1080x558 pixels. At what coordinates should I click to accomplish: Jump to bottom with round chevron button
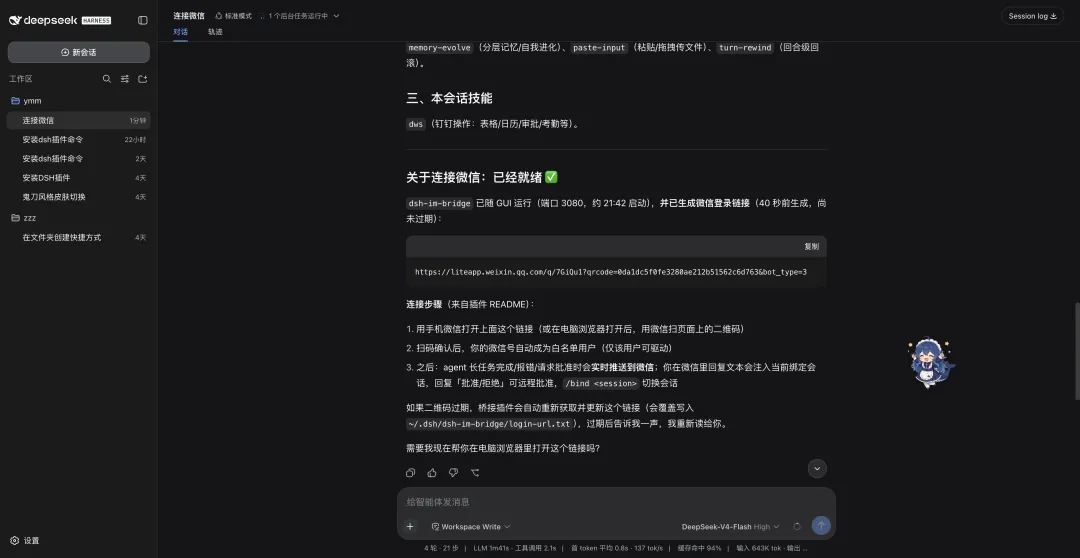click(x=817, y=468)
